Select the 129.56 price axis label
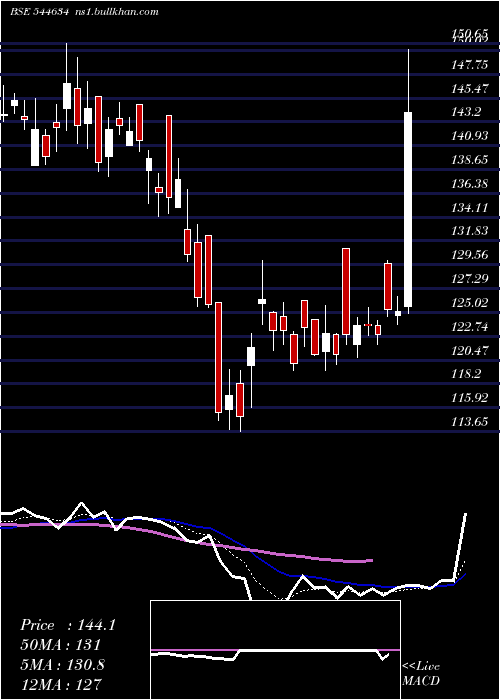Viewport: 500px width, 700px height. pos(470,255)
